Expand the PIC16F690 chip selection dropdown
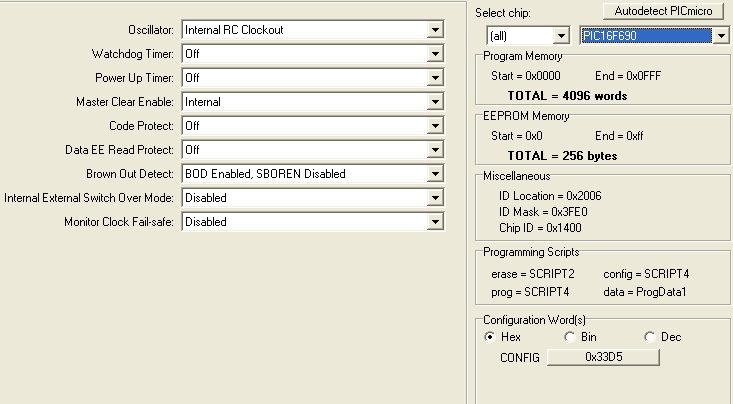 pos(721,36)
